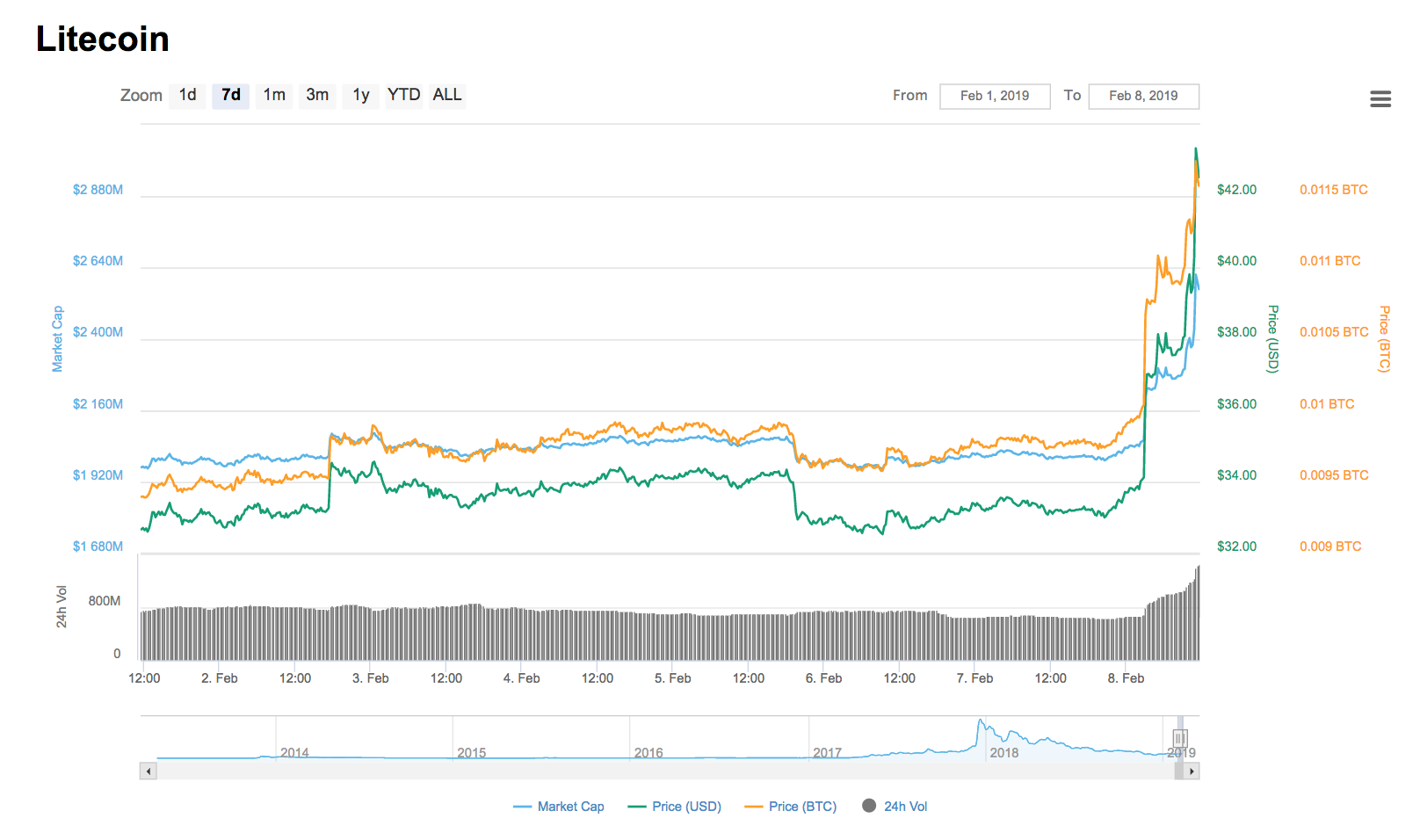Click the Price (BTC) vertical axis title
Screen dimensions: 1420x840
pos(1384,339)
